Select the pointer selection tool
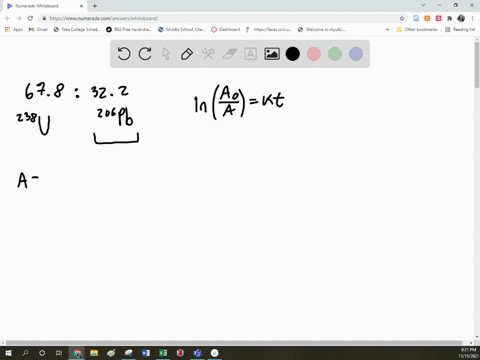Viewport: 480px width, 360px height. point(166,54)
